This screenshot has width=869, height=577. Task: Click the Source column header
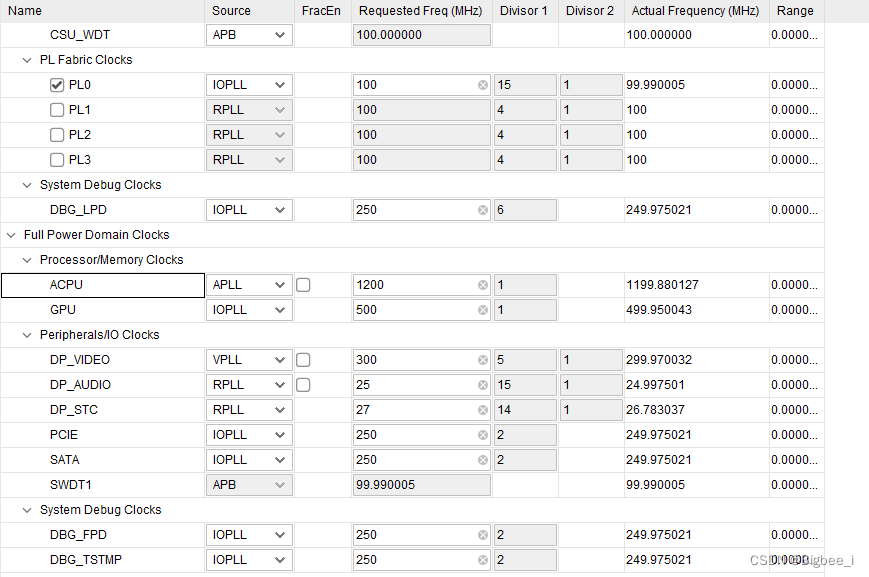click(229, 11)
